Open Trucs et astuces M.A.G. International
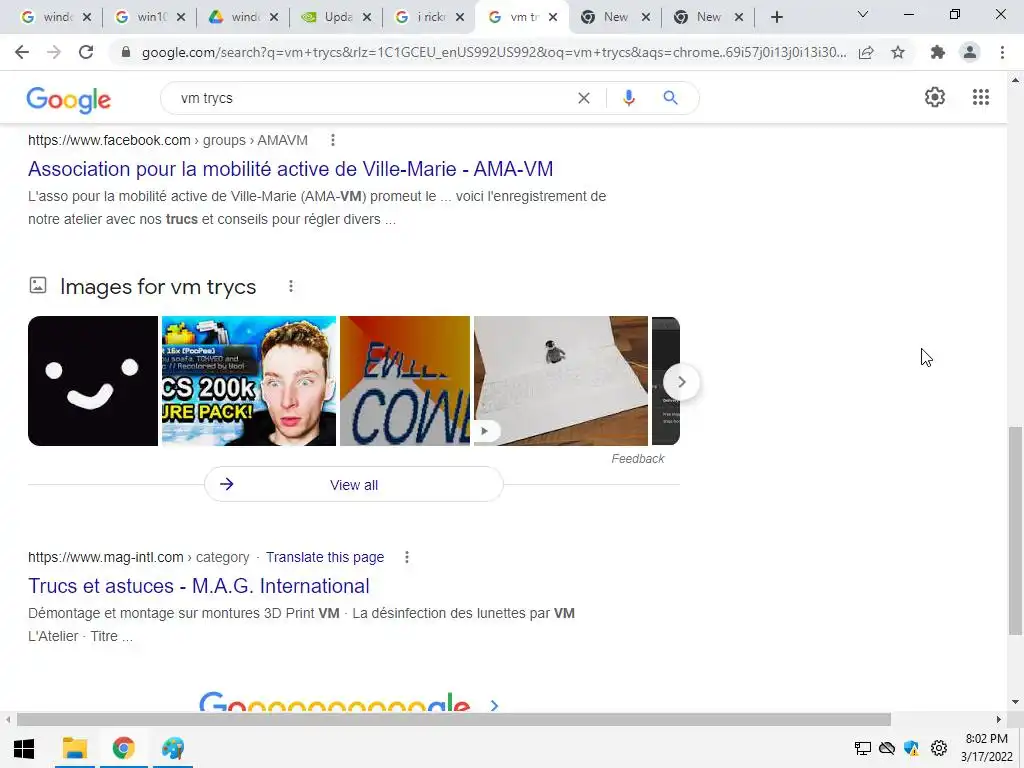1024x768 pixels. coord(199,586)
